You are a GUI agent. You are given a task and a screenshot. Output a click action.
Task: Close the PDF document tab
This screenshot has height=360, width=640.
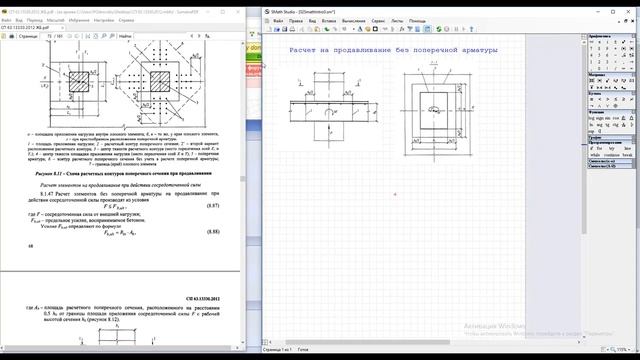(x=62, y=27)
